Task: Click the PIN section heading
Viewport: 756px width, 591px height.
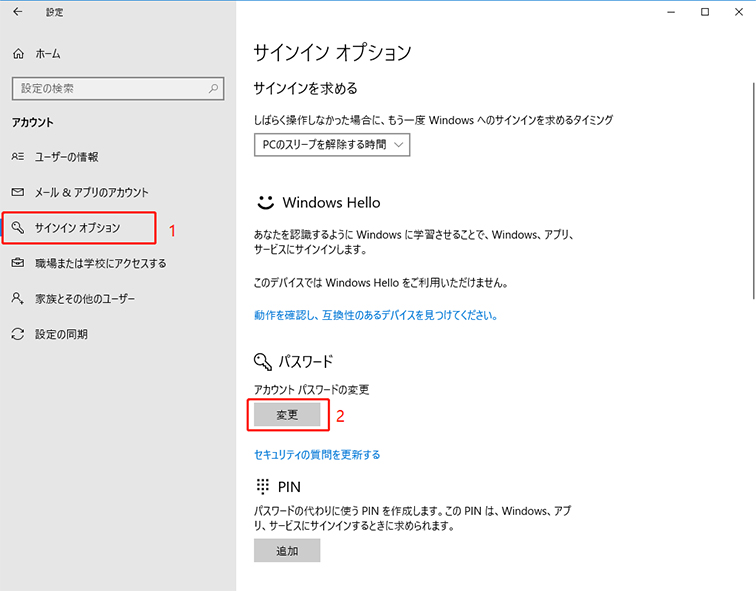Action: tap(289, 487)
